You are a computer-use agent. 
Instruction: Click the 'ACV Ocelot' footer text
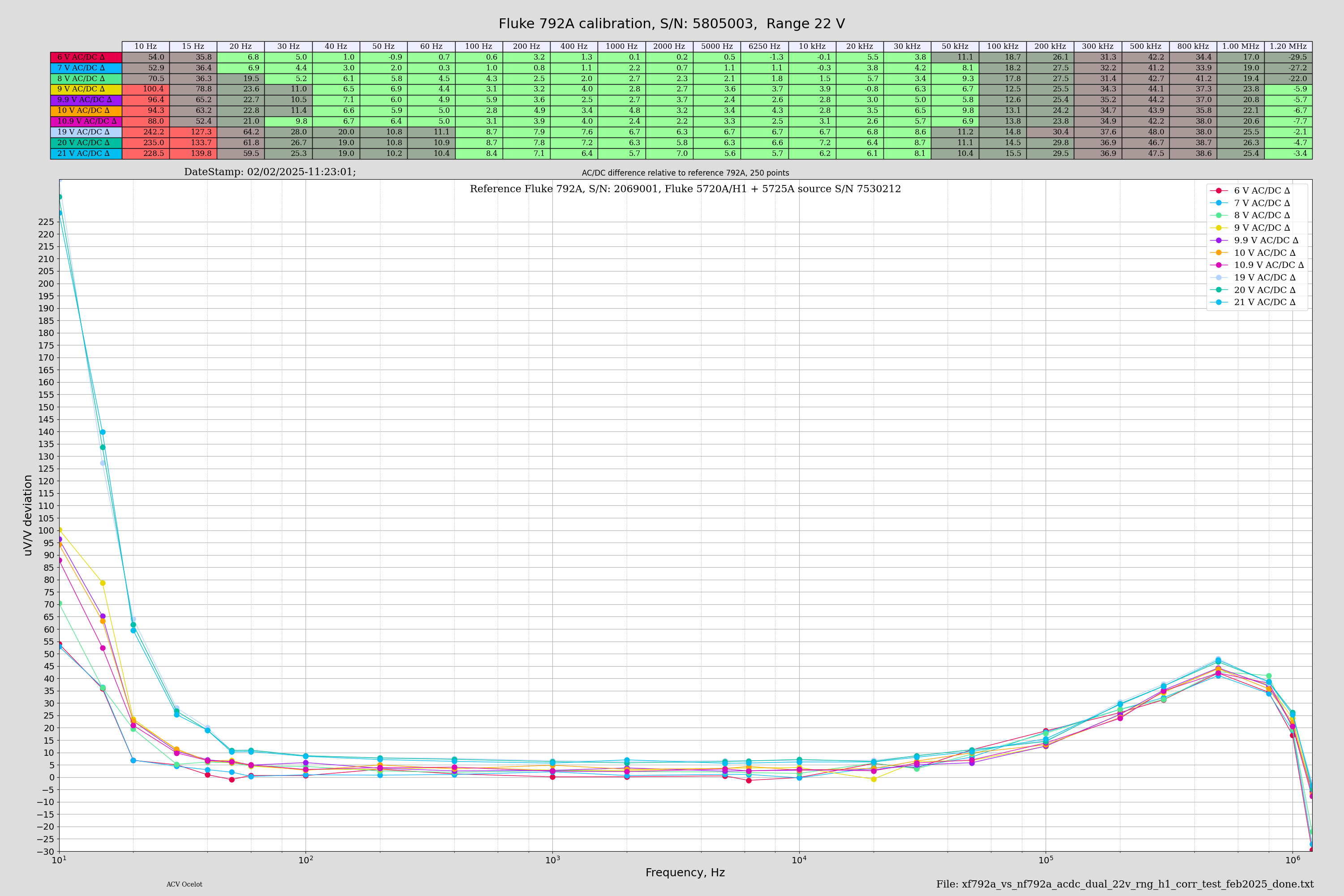(184, 884)
